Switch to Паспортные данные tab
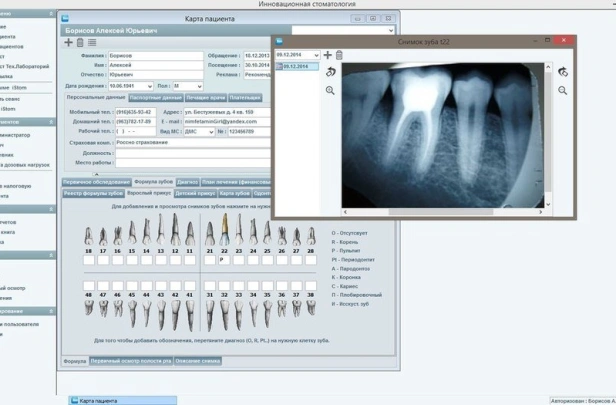616x405 pixels. point(153,98)
